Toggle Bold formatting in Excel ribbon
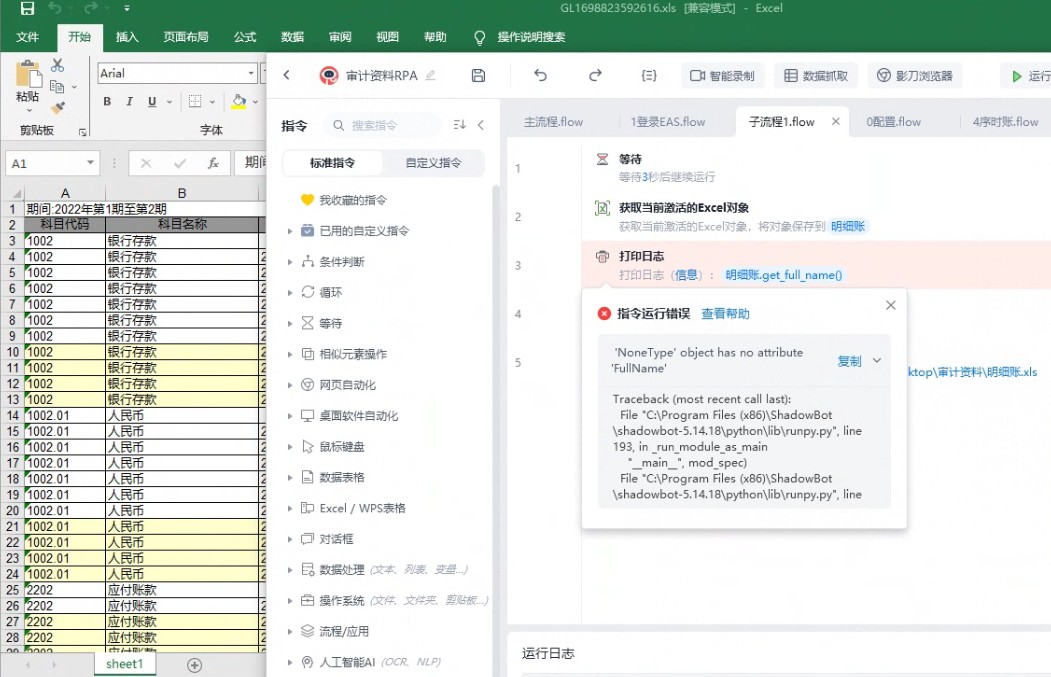This screenshot has height=677, width=1051. coord(107,101)
